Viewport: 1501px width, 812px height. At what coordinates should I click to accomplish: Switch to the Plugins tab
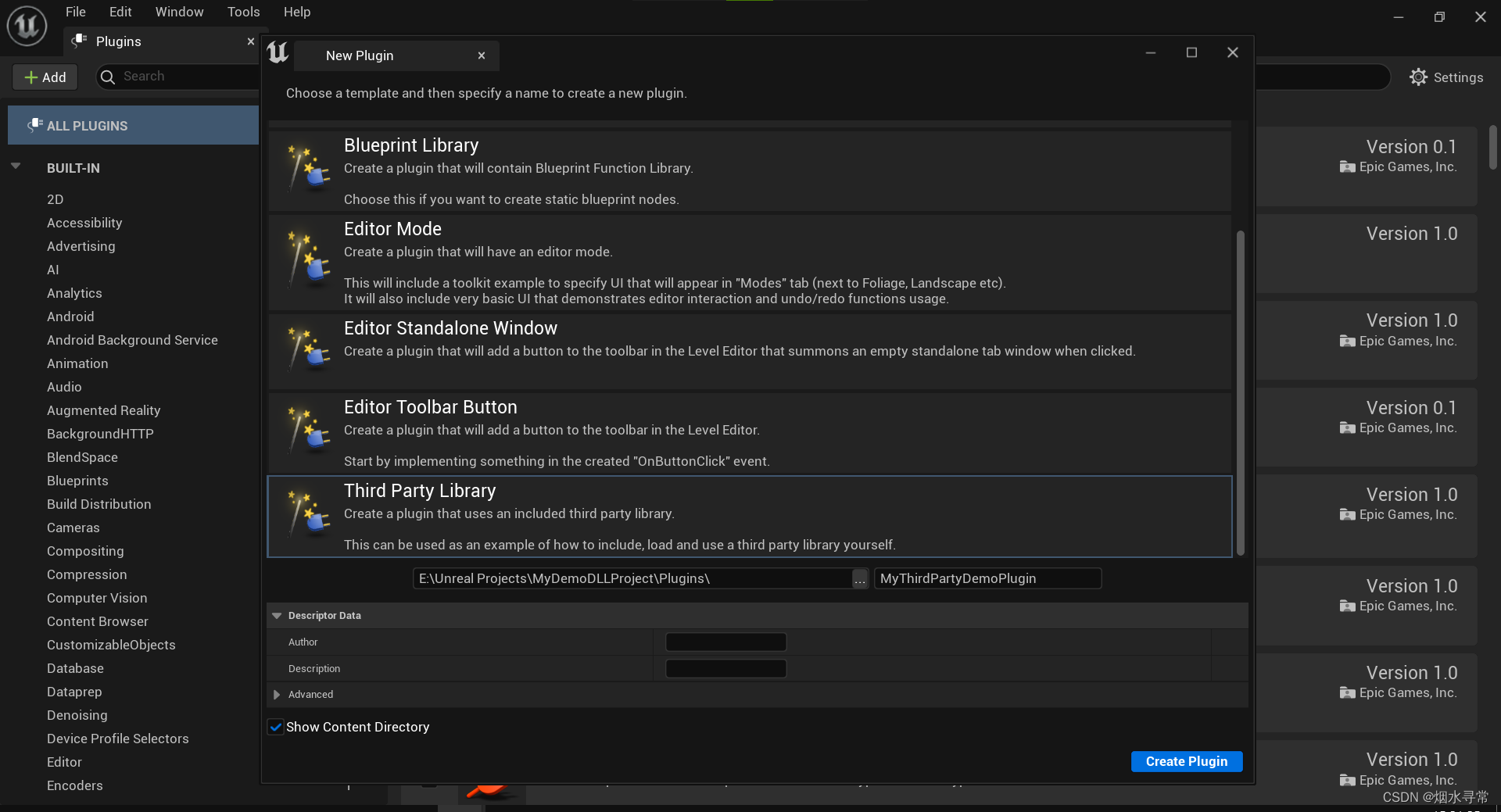(x=119, y=41)
